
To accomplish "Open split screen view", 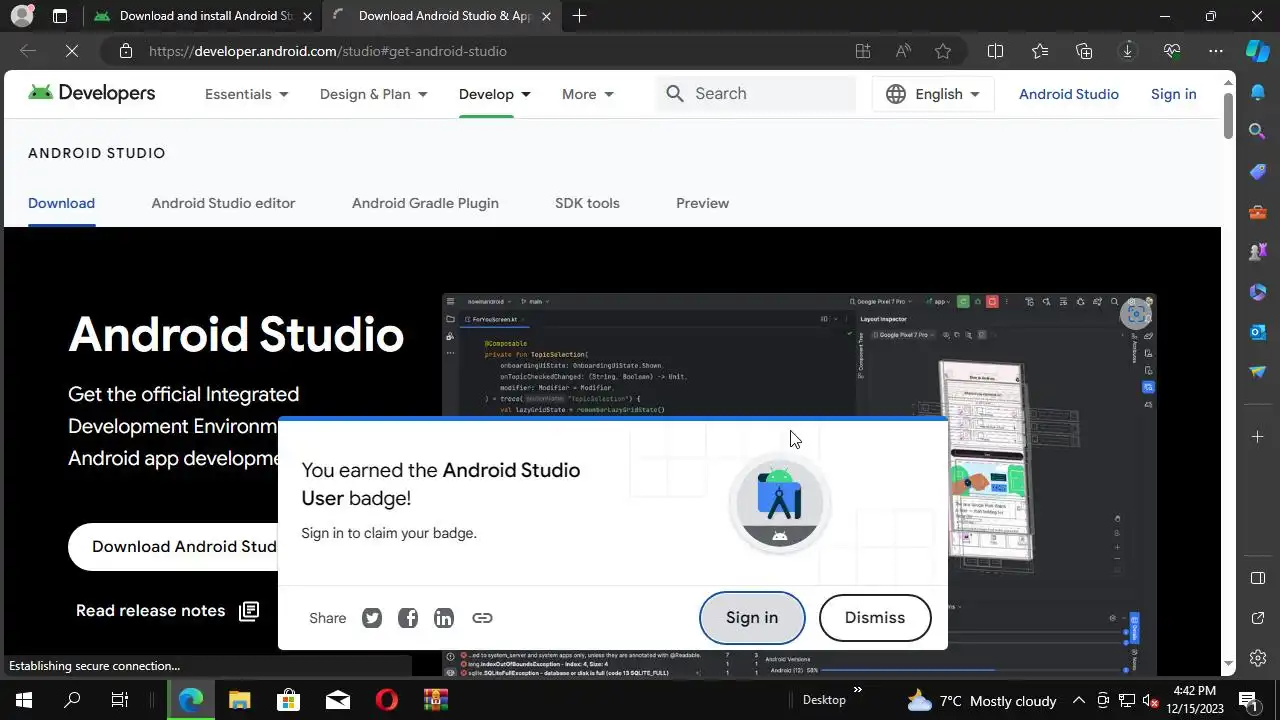I will (x=995, y=51).
